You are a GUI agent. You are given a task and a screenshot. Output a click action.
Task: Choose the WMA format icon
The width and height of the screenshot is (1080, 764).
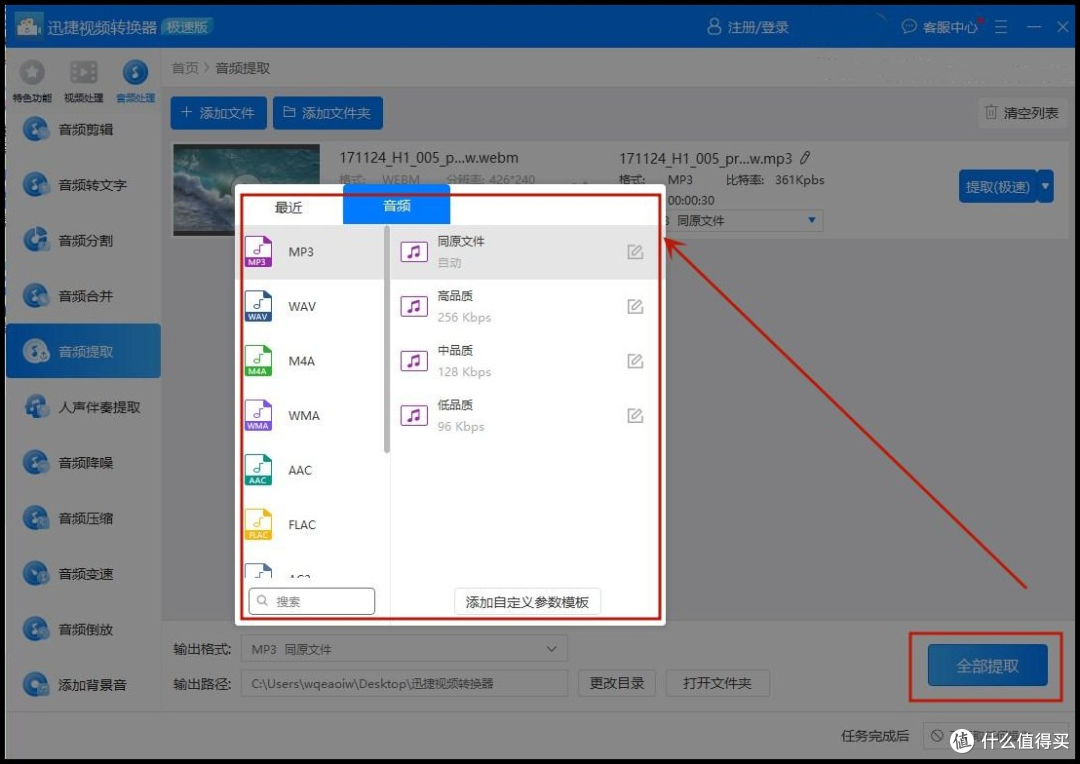point(258,415)
